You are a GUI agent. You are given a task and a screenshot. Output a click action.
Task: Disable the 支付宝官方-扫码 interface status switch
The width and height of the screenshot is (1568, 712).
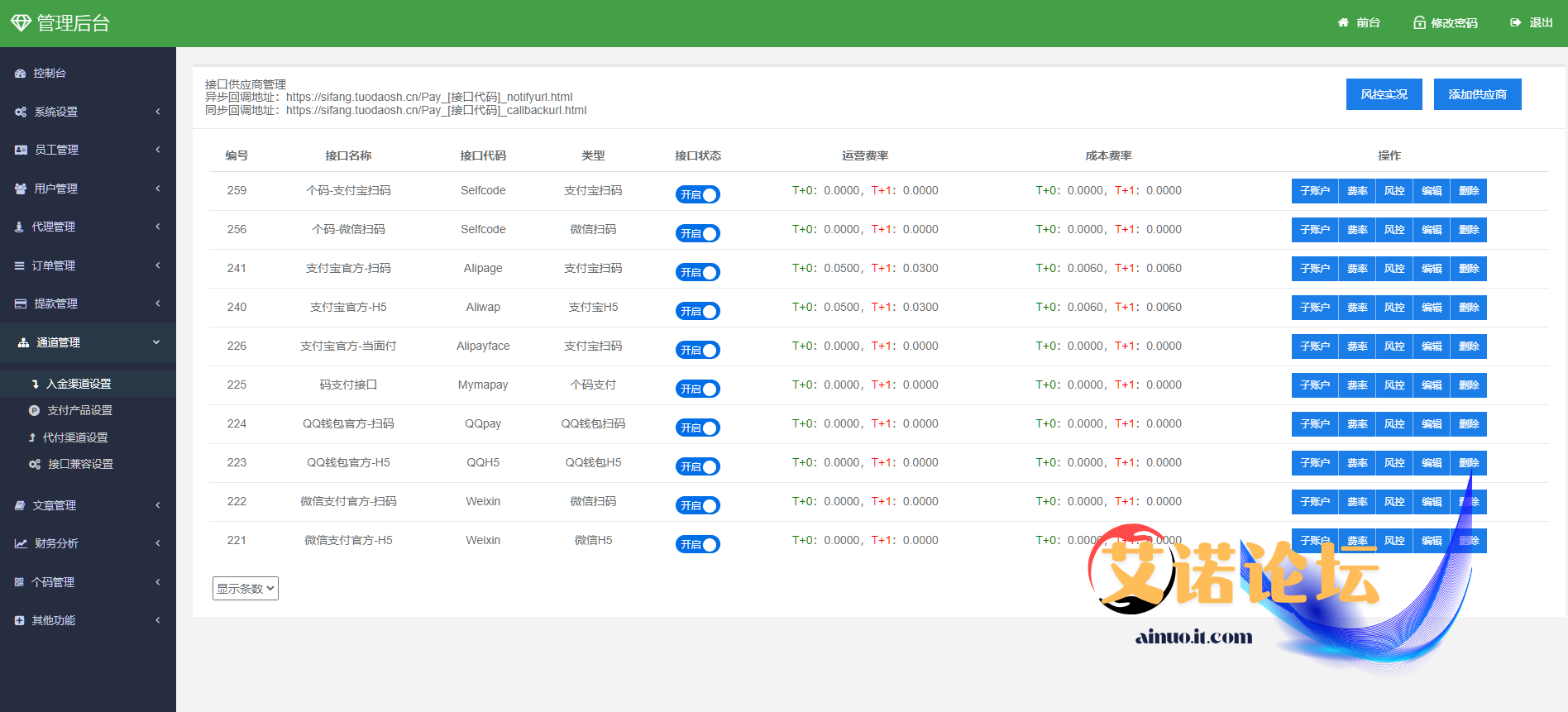(x=698, y=273)
